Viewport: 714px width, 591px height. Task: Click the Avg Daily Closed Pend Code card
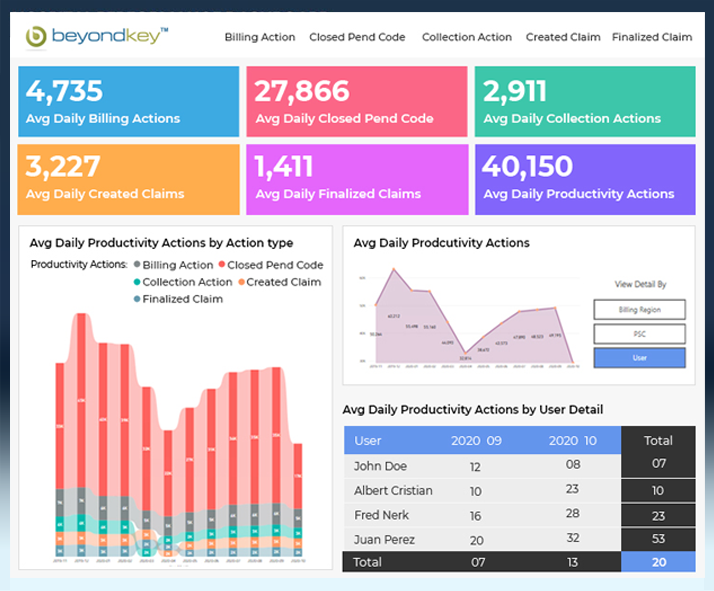point(357,102)
